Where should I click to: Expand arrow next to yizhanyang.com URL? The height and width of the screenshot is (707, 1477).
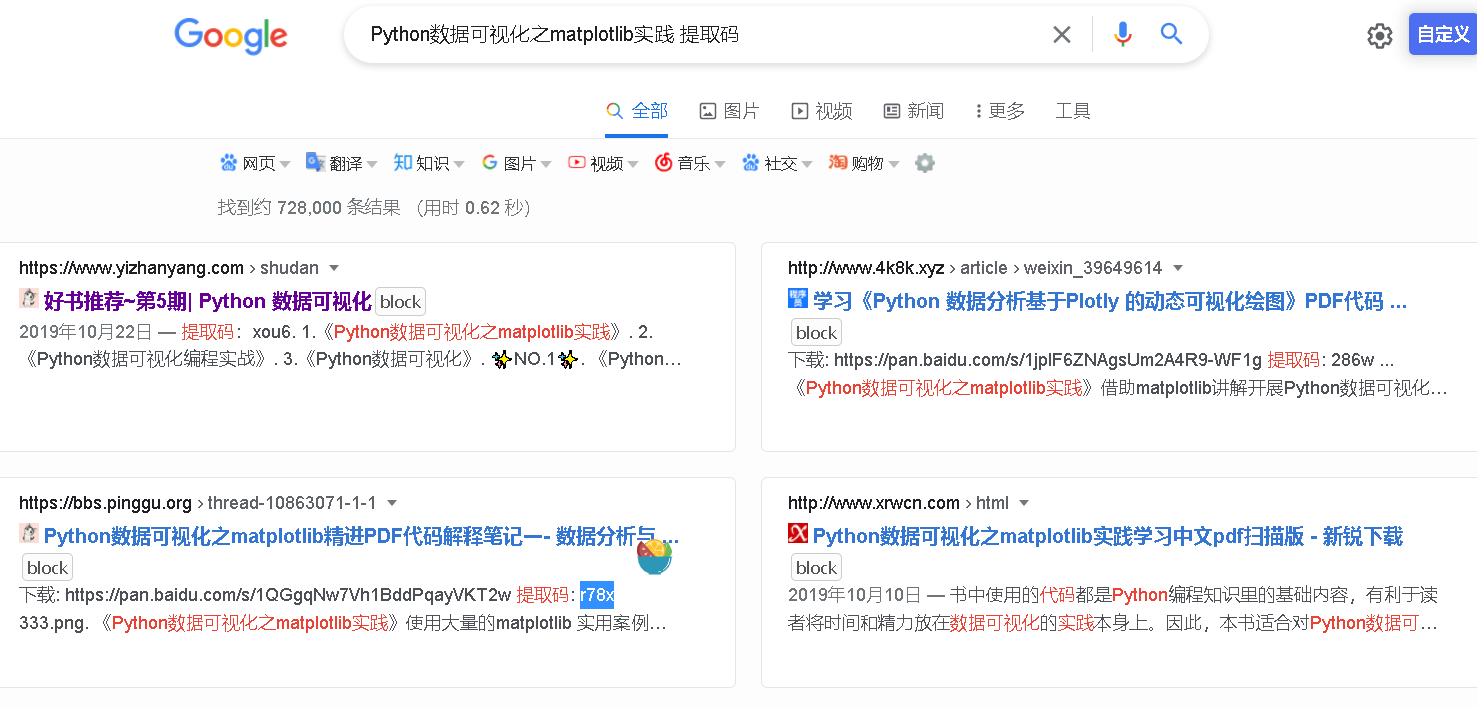click(334, 268)
